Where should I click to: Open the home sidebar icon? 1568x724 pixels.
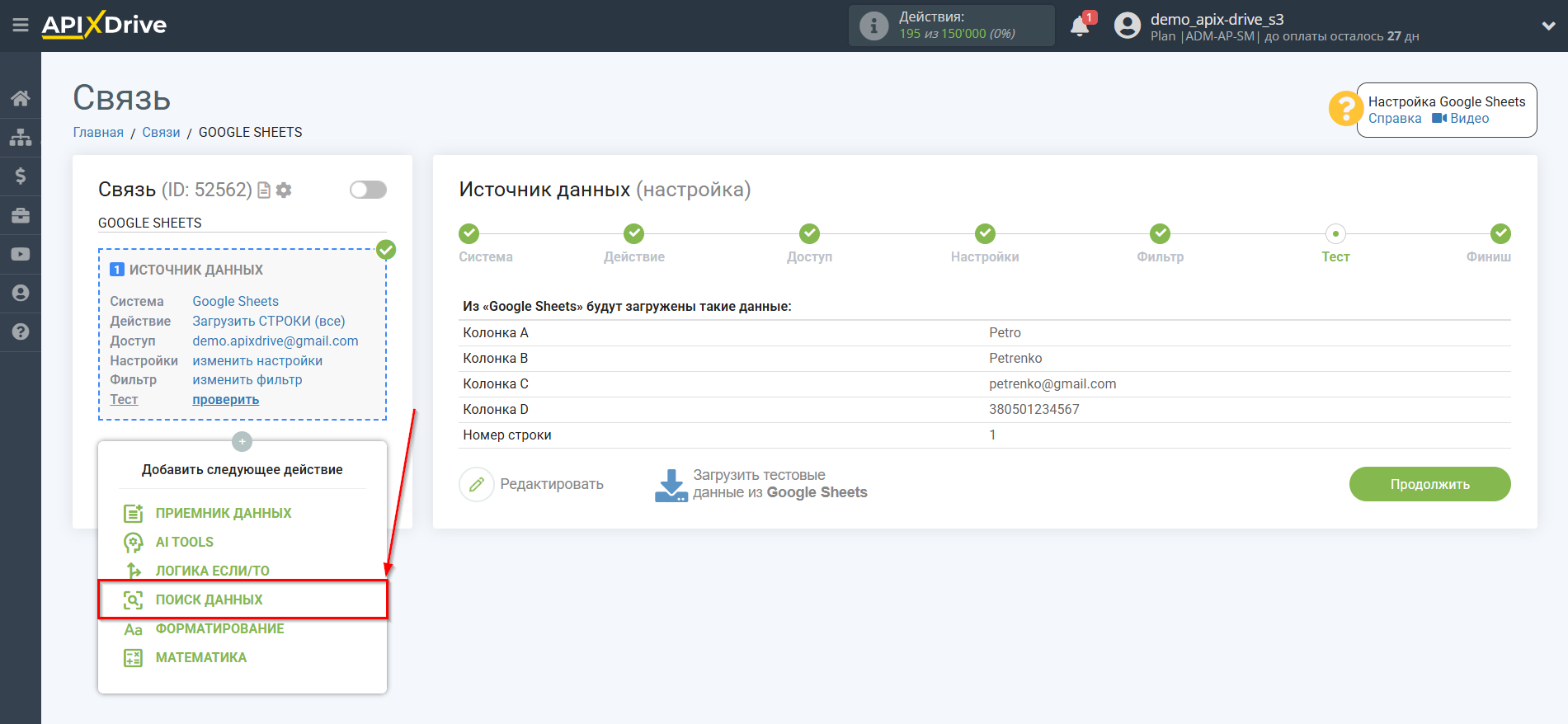click(x=21, y=98)
